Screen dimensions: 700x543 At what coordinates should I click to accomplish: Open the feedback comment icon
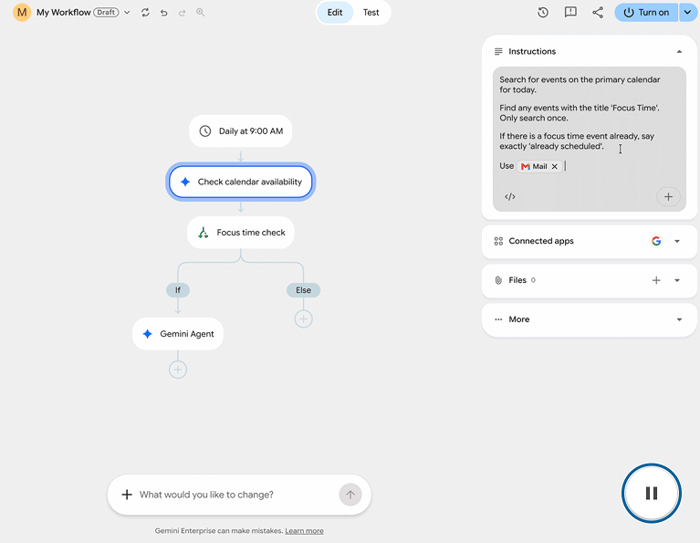pos(571,13)
